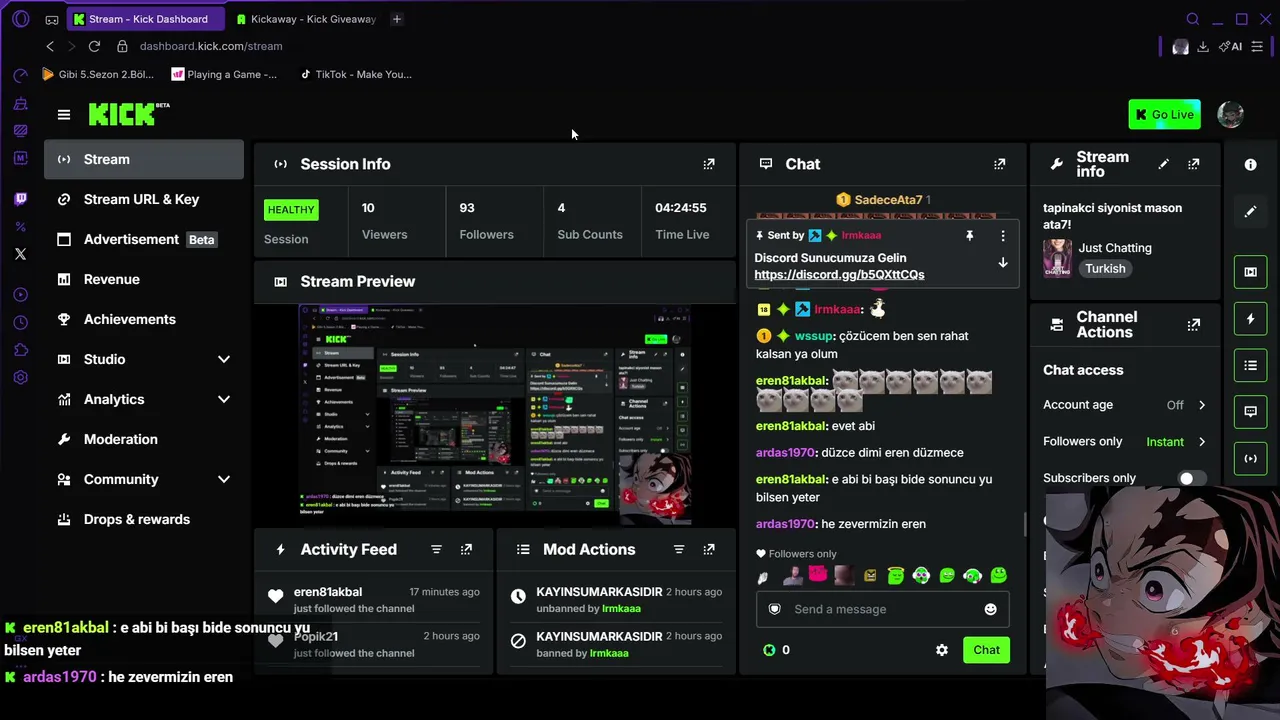Image resolution: width=1280 pixels, height=720 pixels.
Task: Click the chat panel scrollbar
Action: pos(1024,523)
